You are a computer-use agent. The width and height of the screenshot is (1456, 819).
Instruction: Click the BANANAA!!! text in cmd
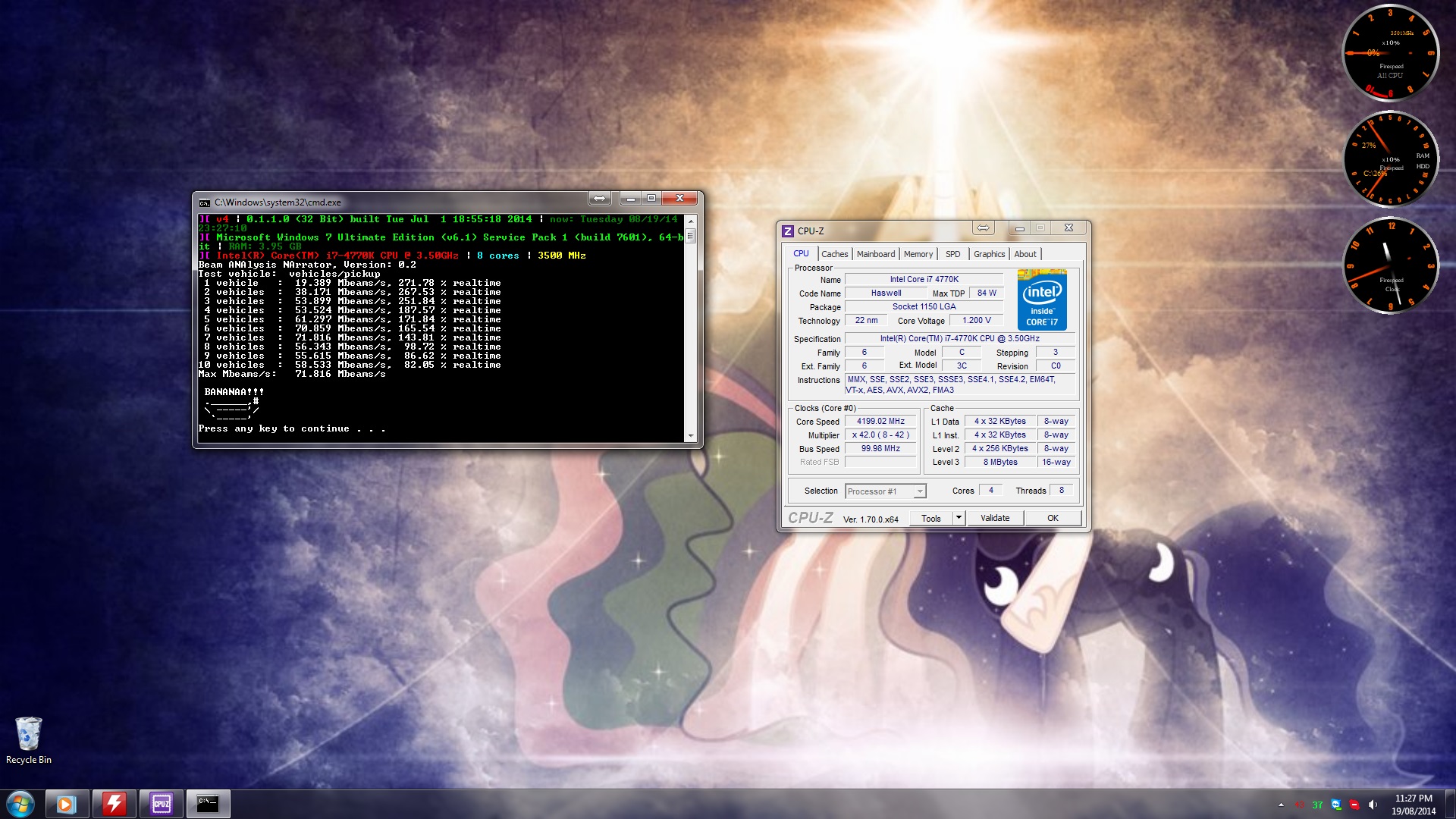click(x=234, y=392)
